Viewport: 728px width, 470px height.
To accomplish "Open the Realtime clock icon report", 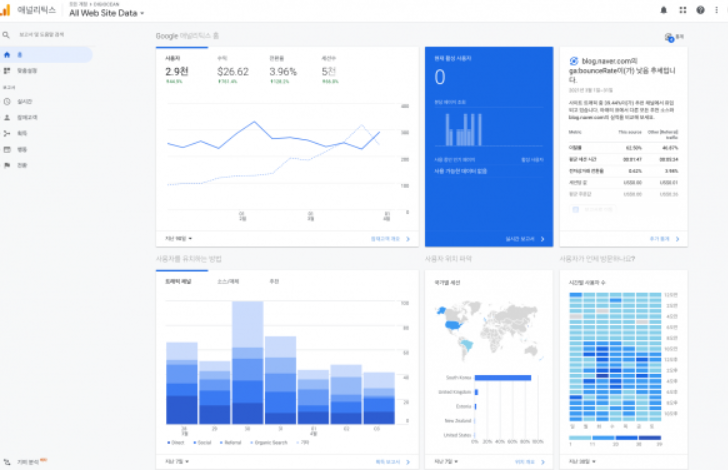I will pos(7,101).
